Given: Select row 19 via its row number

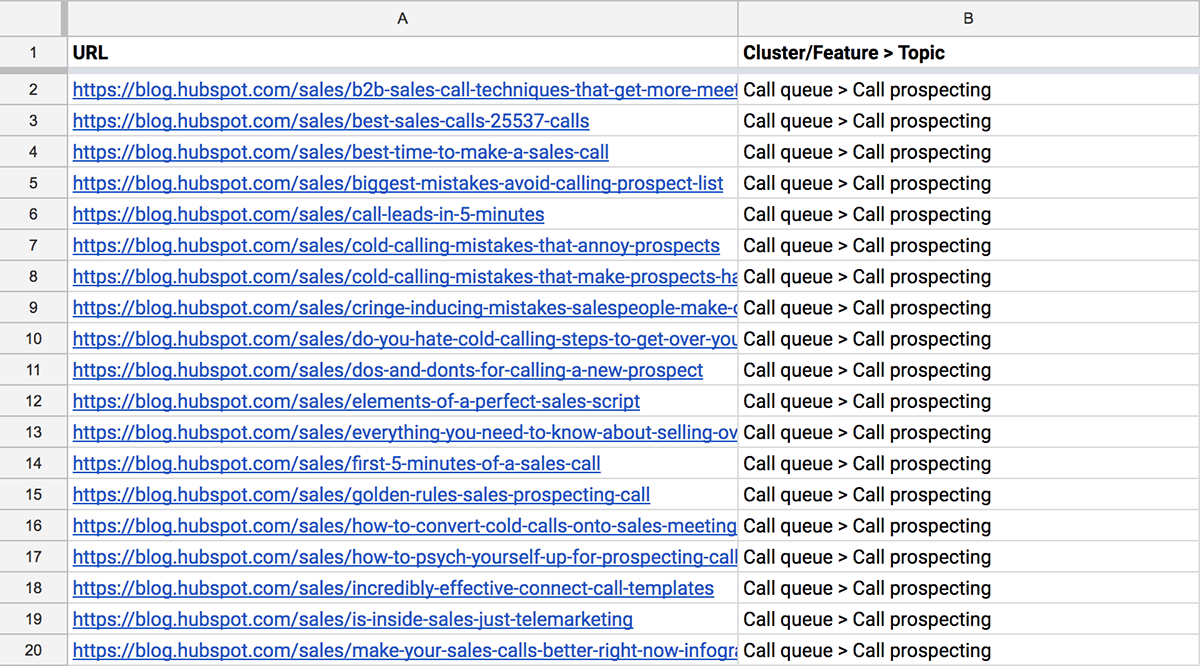Looking at the screenshot, I should tap(33, 619).
